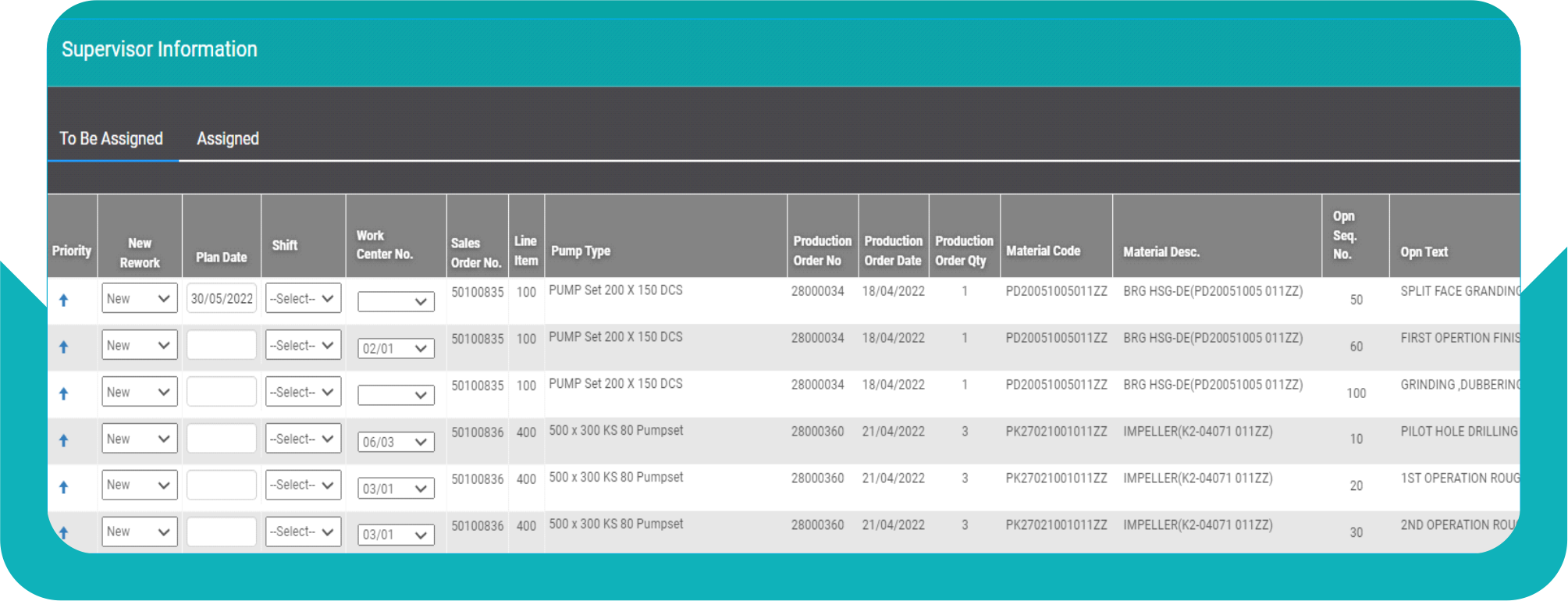This screenshot has height=601, width=1568.
Task: Click empty Plan Date field in Opn Seq 60 row
Action: click(x=222, y=345)
